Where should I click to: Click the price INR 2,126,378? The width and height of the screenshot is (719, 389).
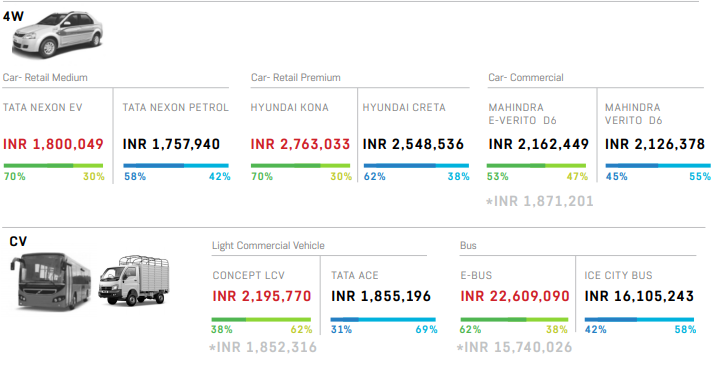[x=655, y=144]
